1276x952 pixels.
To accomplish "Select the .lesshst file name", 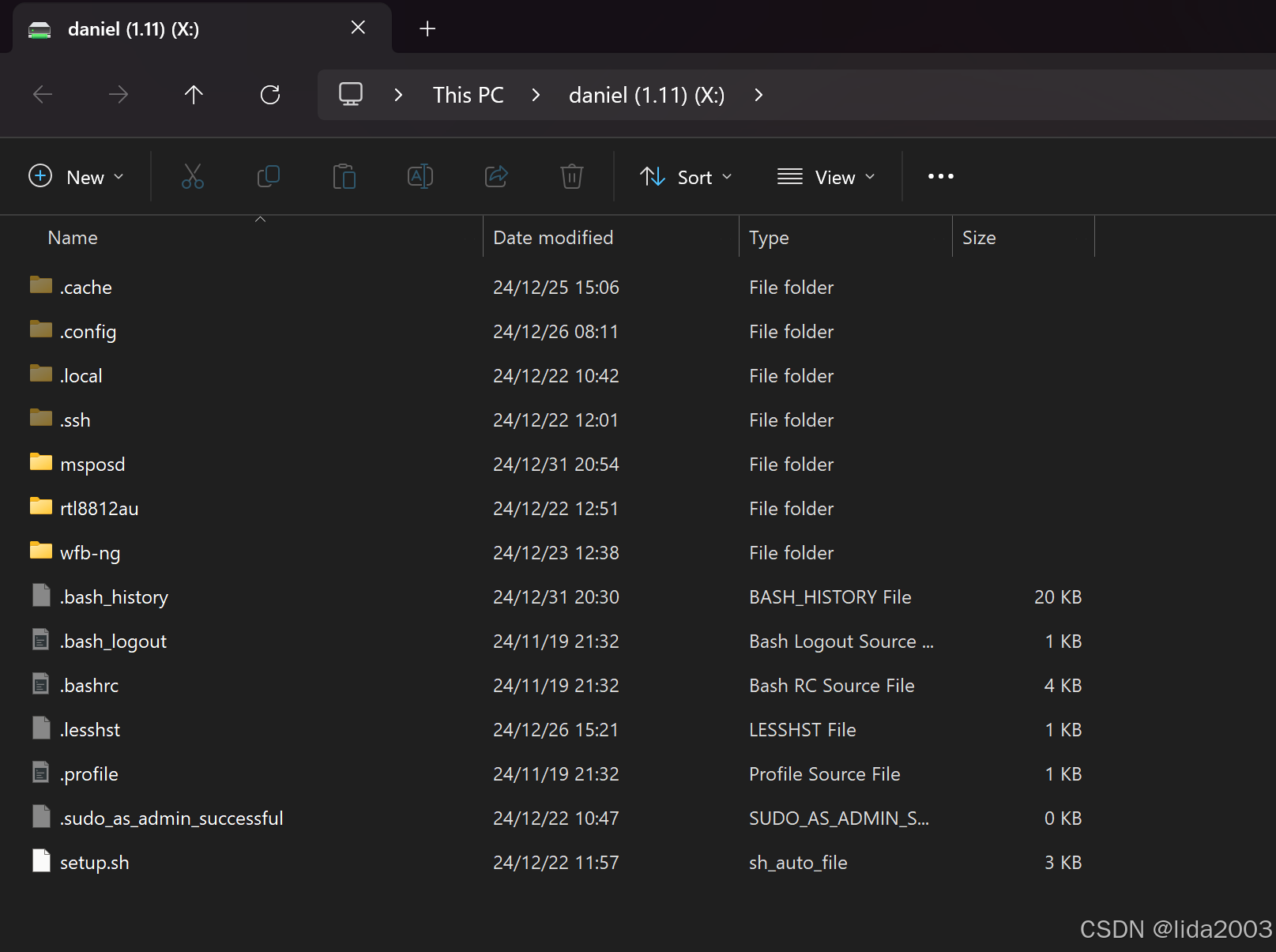I will [x=90, y=730].
